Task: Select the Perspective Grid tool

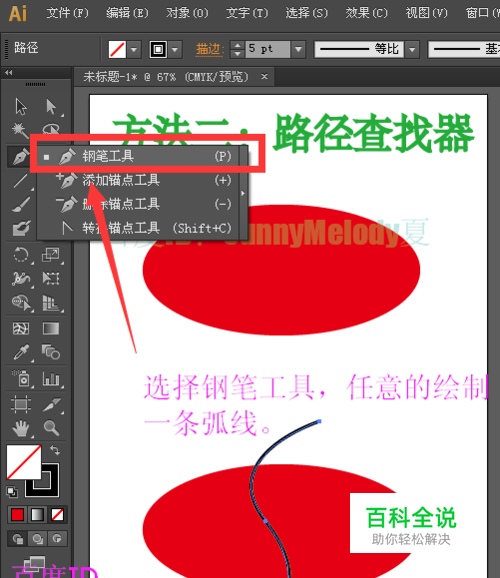Action: pyautogui.click(x=51, y=303)
